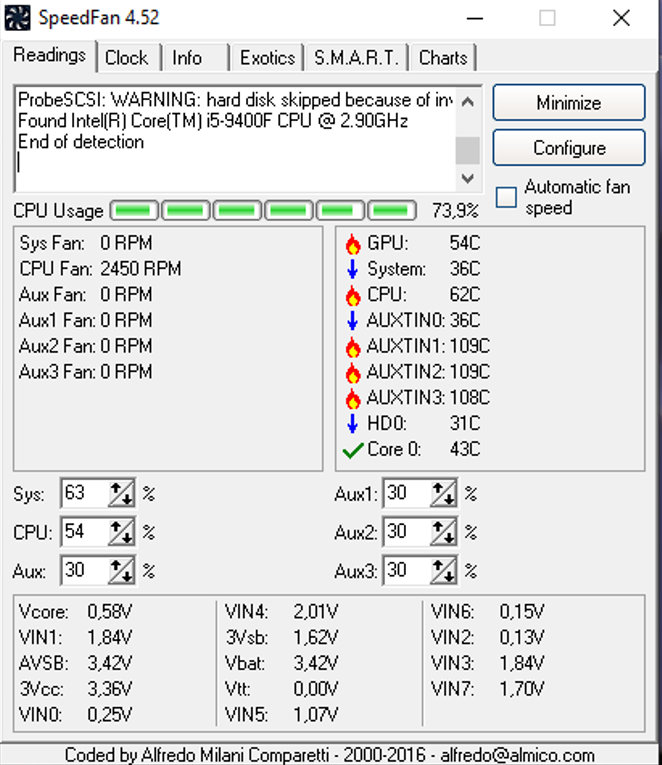Viewport: 662px width, 765px height.
Task: Click the CPU speed field showing 54
Action: [85, 532]
